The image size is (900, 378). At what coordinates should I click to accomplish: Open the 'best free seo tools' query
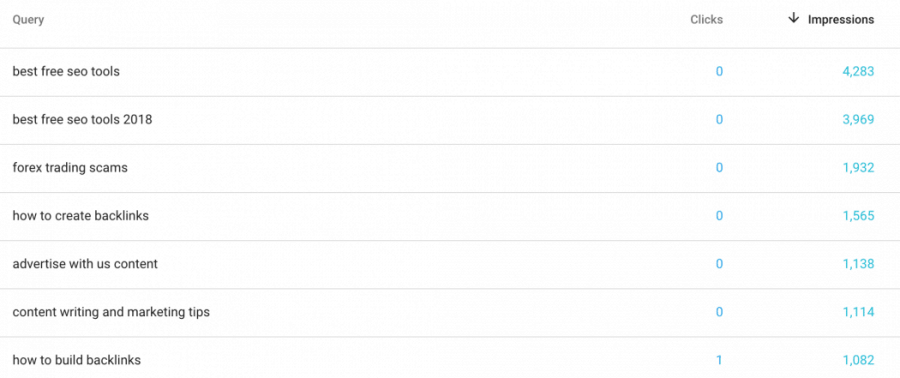click(66, 72)
